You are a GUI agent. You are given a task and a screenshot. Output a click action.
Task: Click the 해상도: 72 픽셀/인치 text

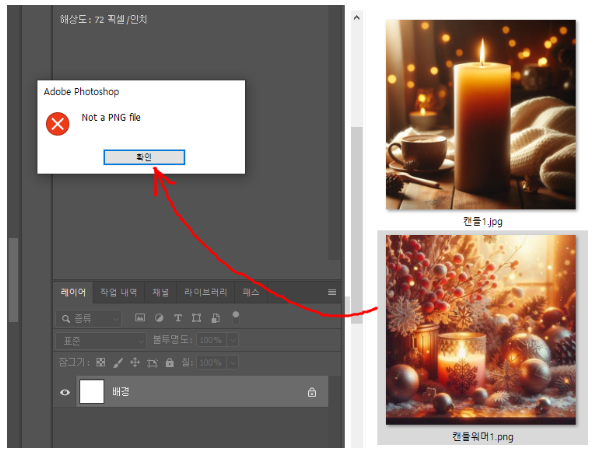click(103, 19)
